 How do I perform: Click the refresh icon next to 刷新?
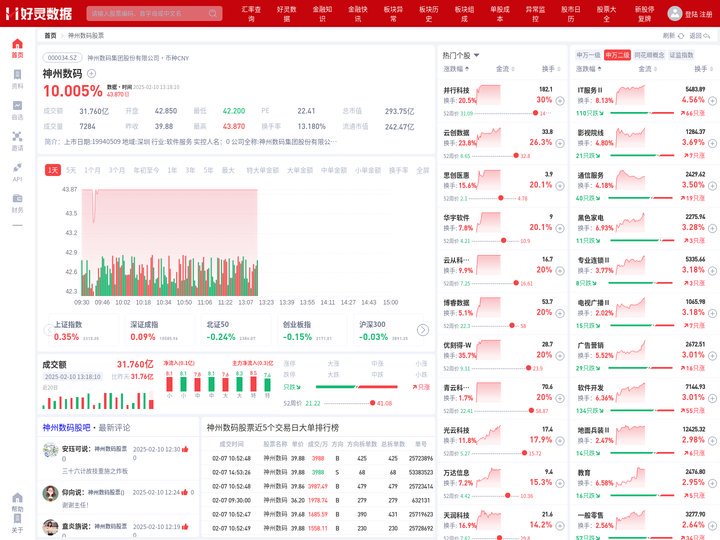click(681, 36)
